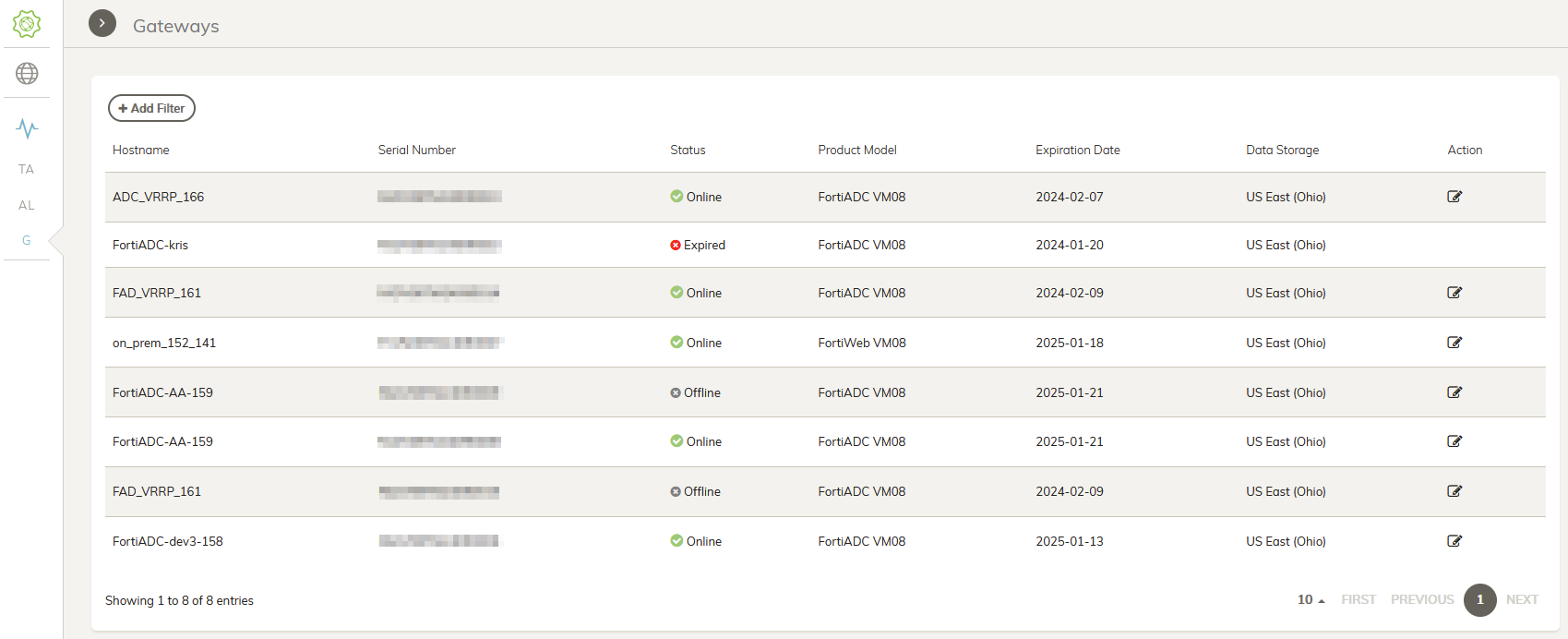
Task: Select the G sidebar item
Action: (26, 240)
